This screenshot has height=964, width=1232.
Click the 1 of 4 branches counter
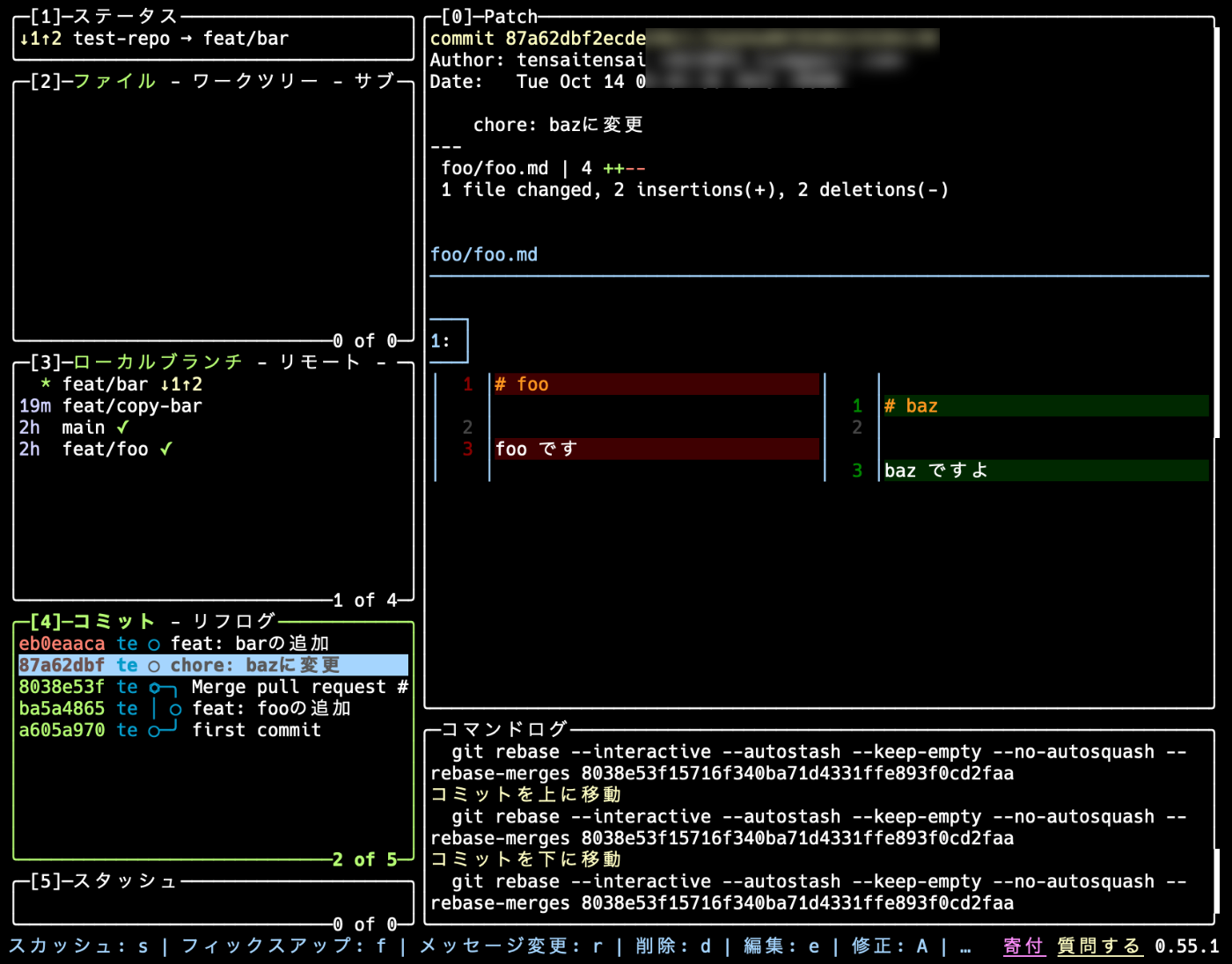point(365,601)
